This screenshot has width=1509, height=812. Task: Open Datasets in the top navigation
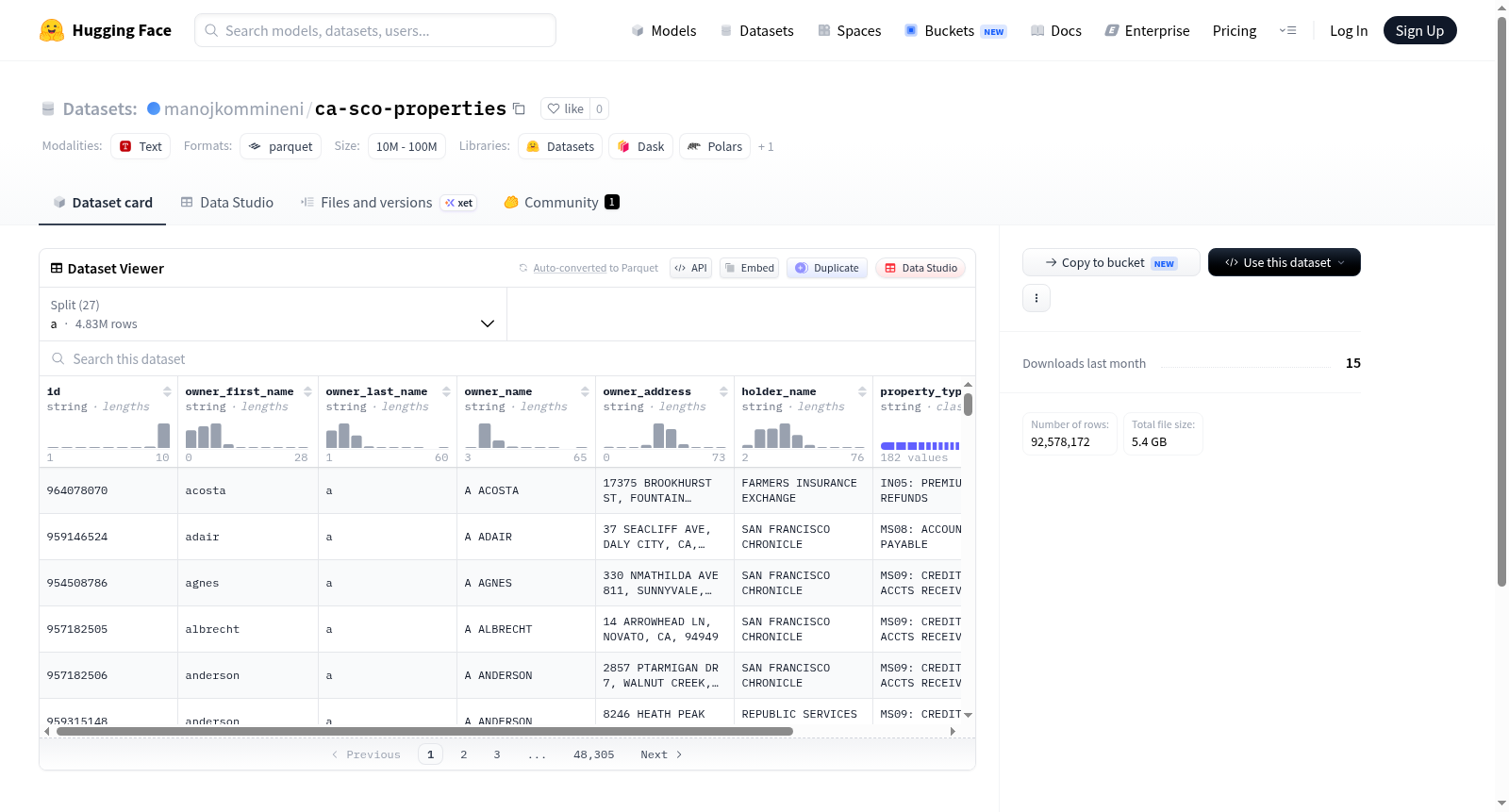(757, 30)
